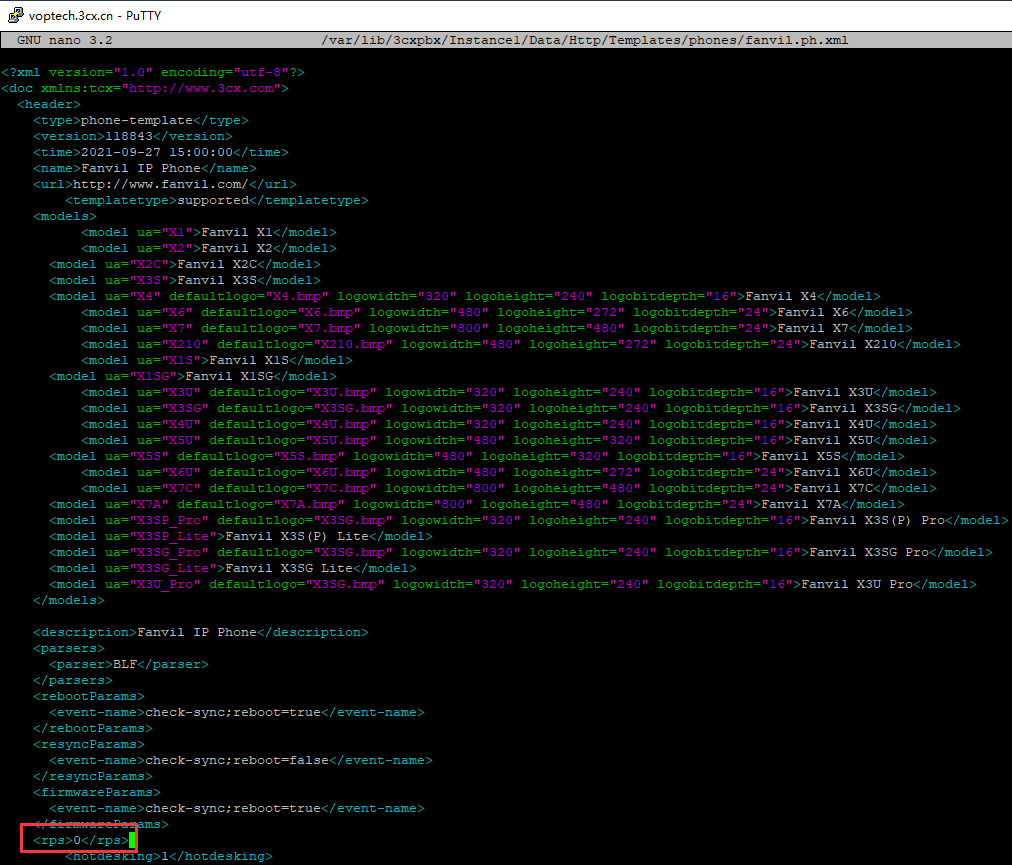The width and height of the screenshot is (1012, 865).
Task: Click the event-name line under firmwareParams
Action: click(x=237, y=809)
